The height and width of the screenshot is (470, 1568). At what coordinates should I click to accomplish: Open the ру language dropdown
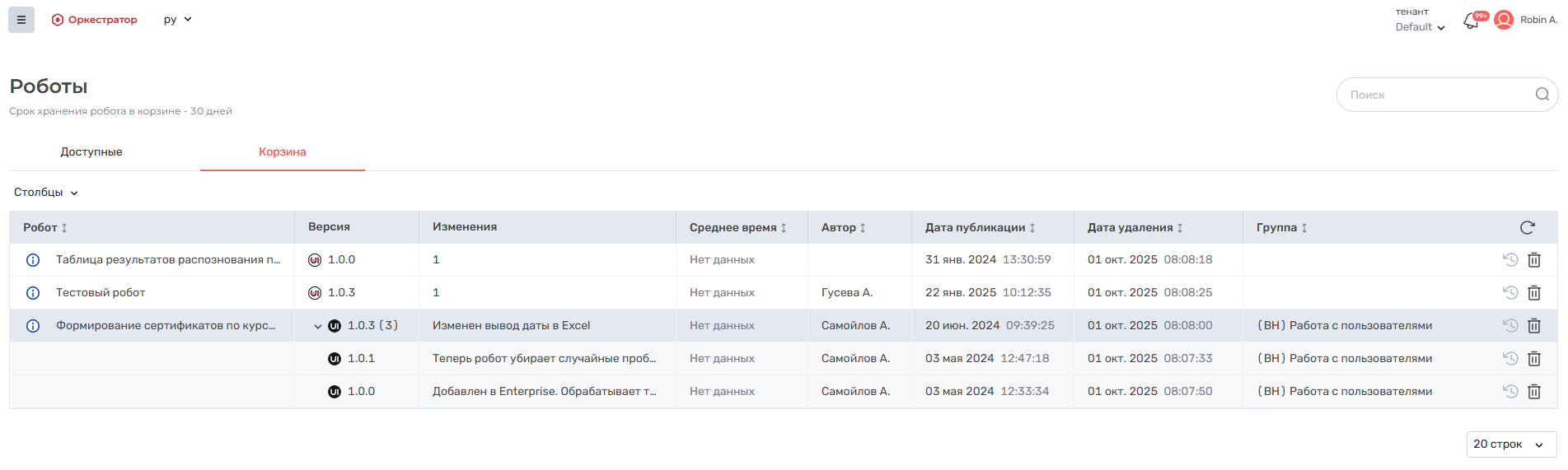pyautogui.click(x=177, y=20)
